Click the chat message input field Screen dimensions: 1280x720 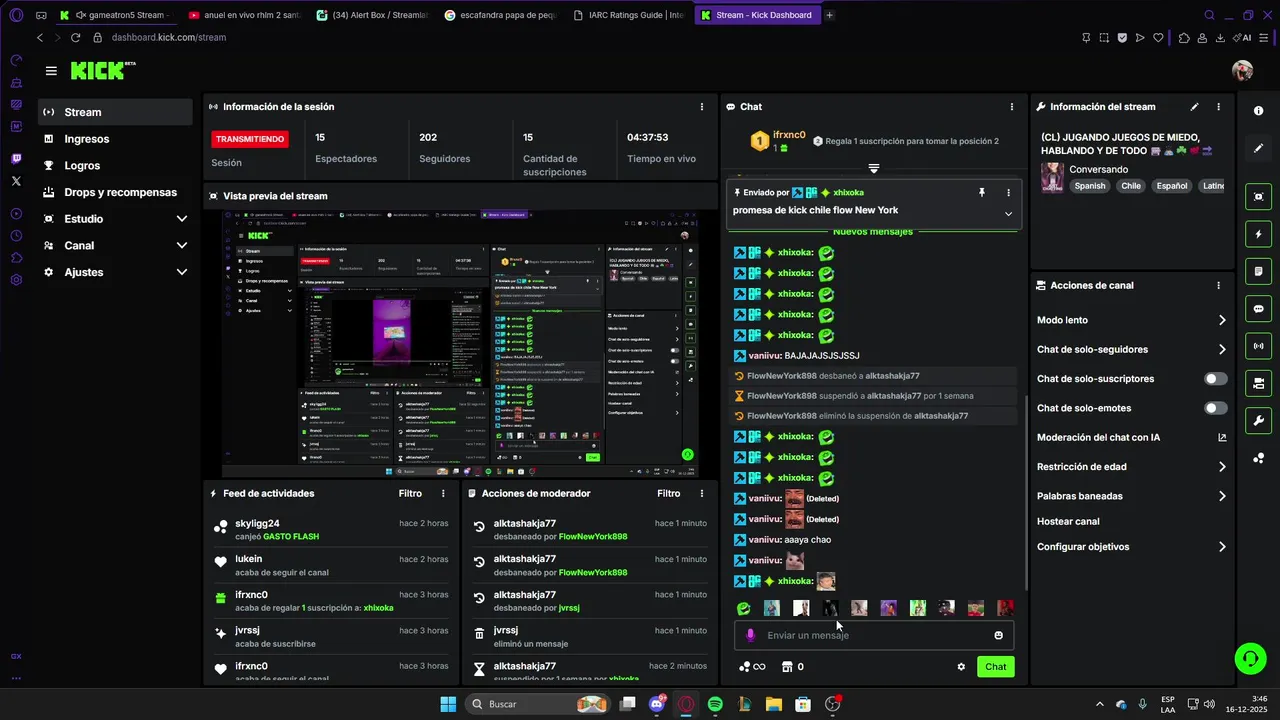pyautogui.click(x=875, y=635)
